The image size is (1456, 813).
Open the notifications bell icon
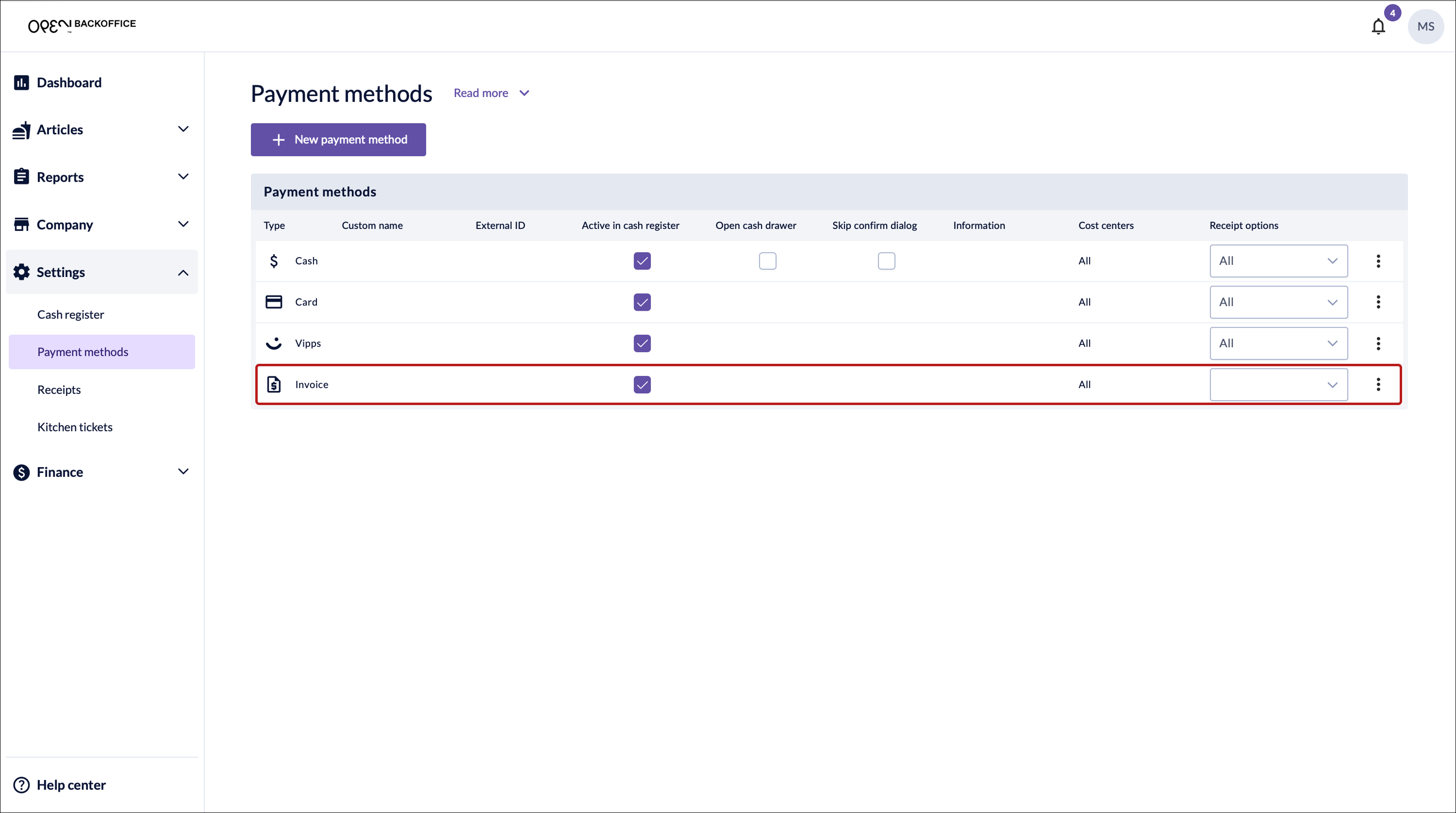pos(1378,27)
